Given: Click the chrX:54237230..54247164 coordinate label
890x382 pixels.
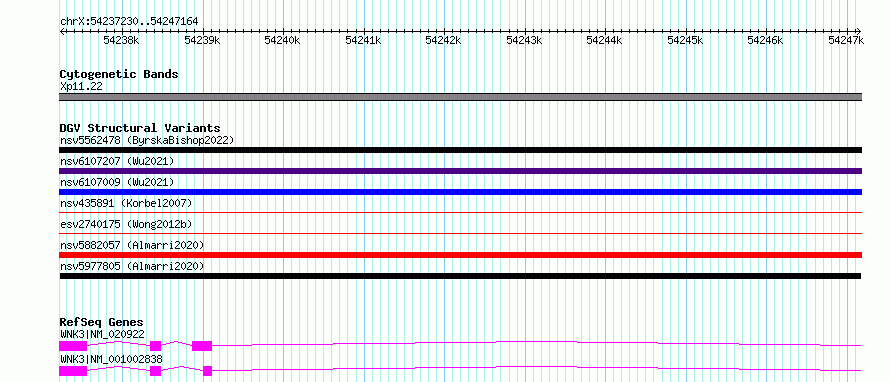Looking at the screenshot, I should [x=129, y=21].
